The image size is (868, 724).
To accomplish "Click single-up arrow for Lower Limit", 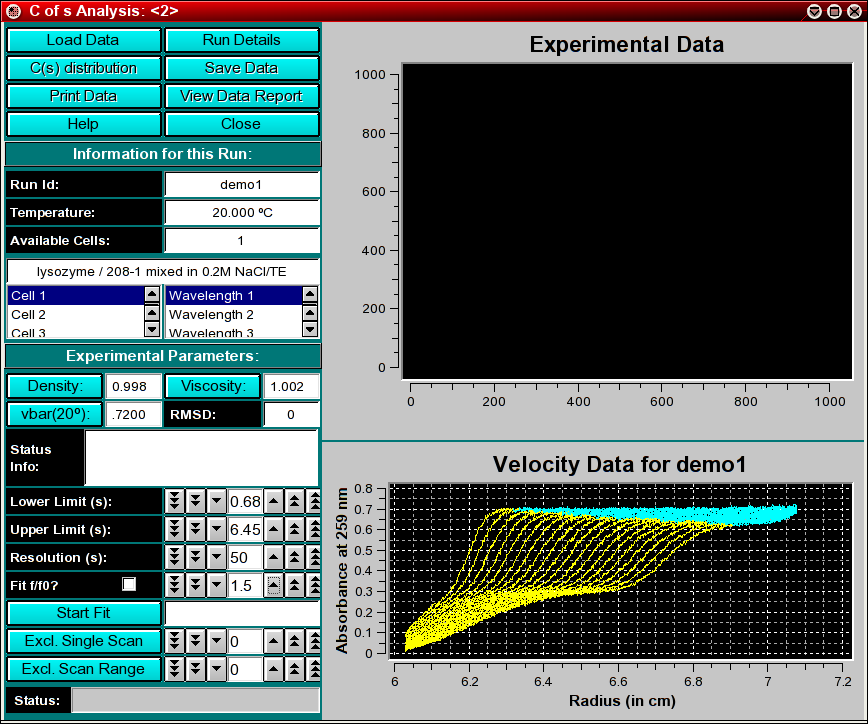I will (274, 501).
